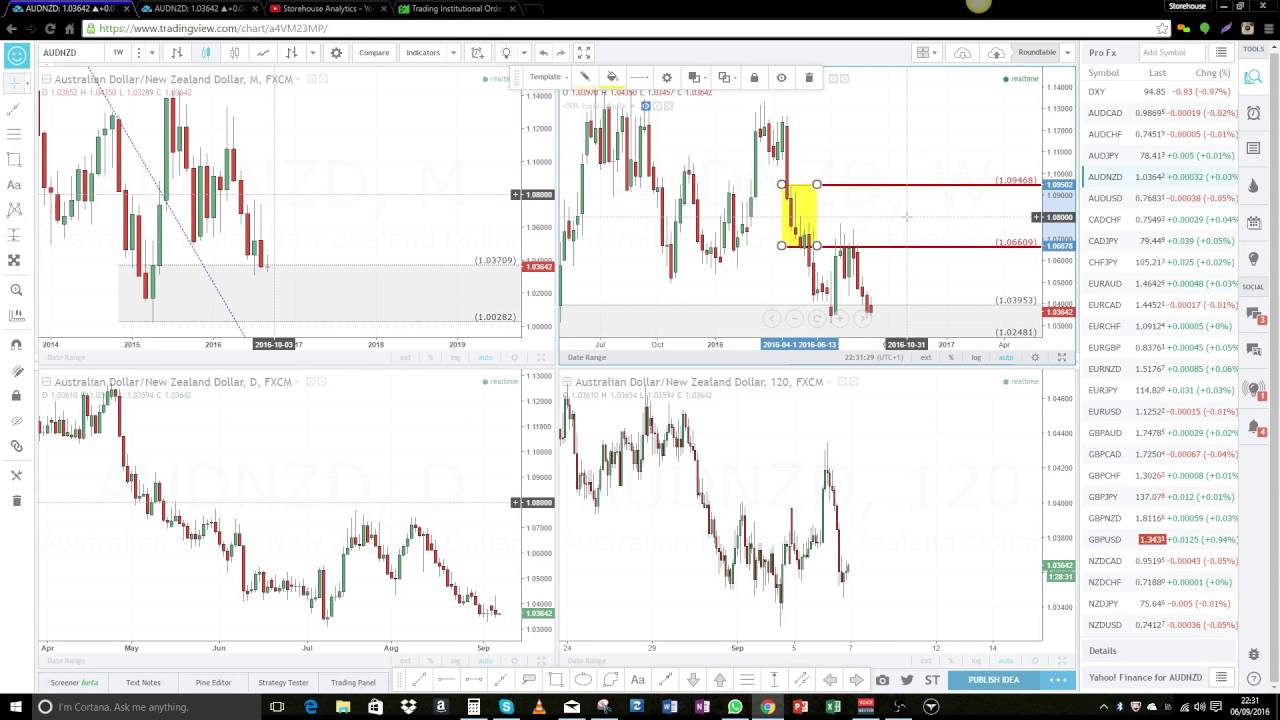Toggle log scale on weekly chart
This screenshot has width=1280, height=720.
976,357
